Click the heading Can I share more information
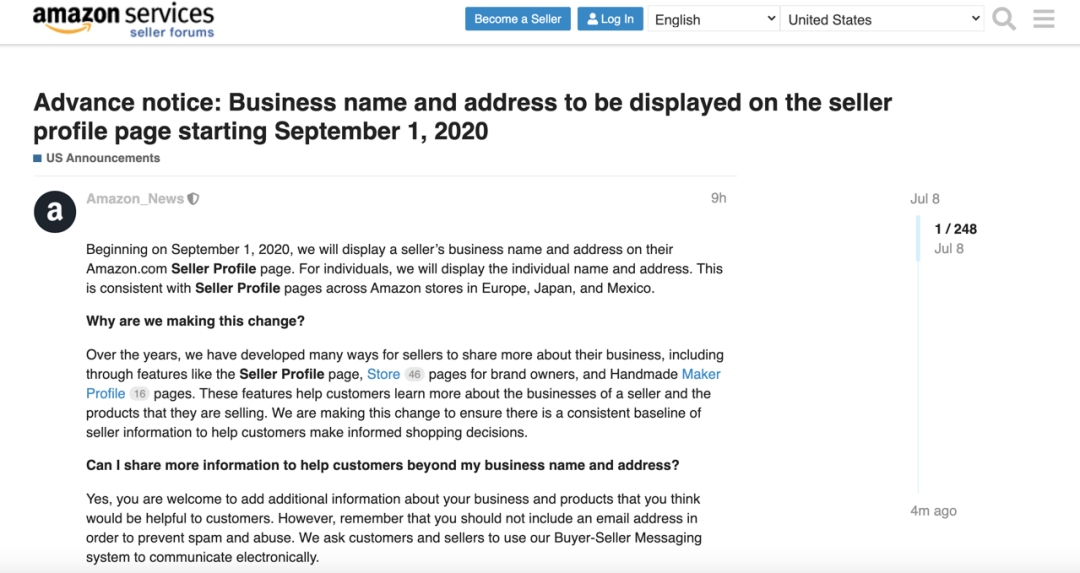Viewport: 1080px width, 573px height. click(x=382, y=466)
